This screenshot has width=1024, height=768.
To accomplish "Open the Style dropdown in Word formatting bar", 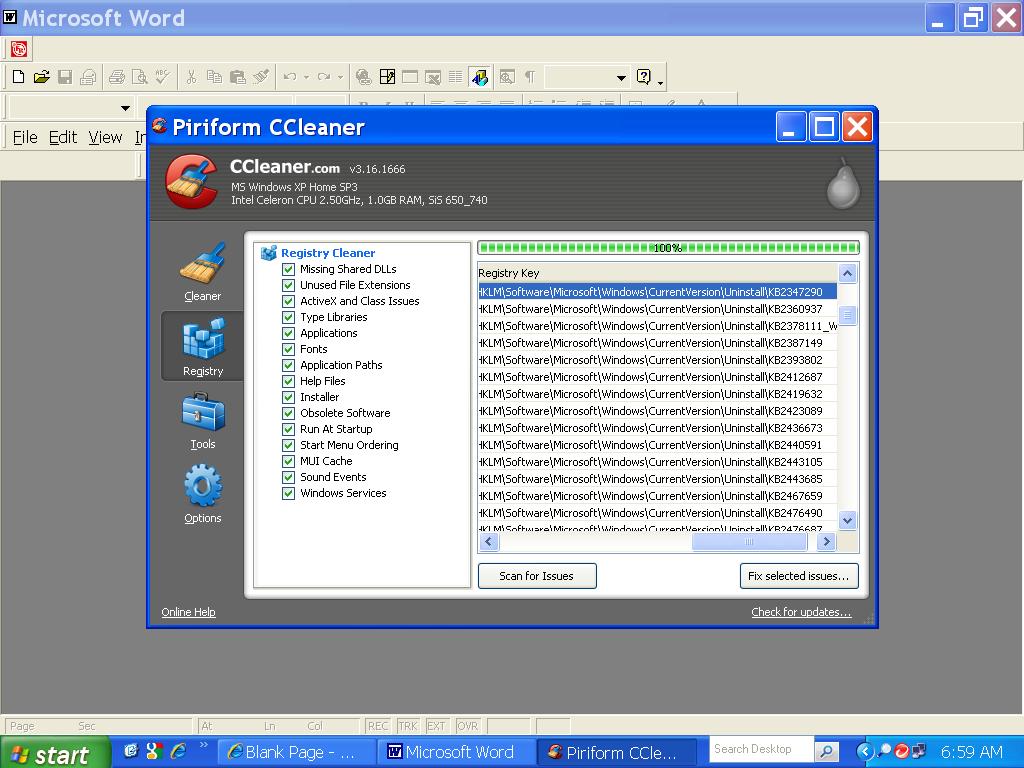I will [x=125, y=108].
